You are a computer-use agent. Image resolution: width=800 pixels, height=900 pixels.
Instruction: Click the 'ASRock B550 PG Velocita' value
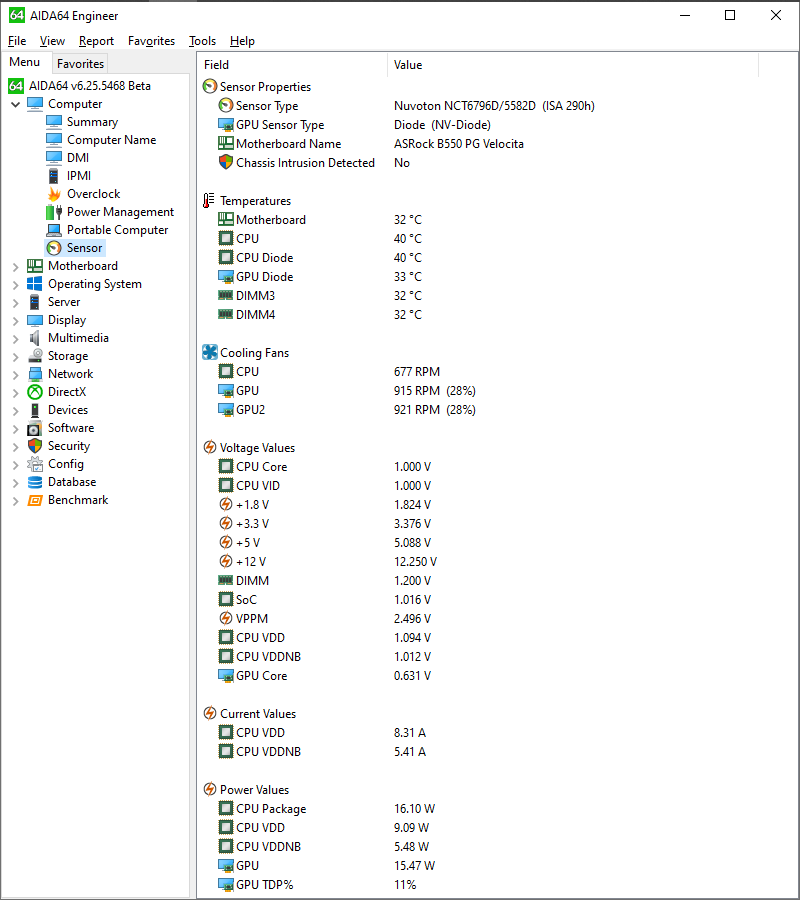click(459, 143)
